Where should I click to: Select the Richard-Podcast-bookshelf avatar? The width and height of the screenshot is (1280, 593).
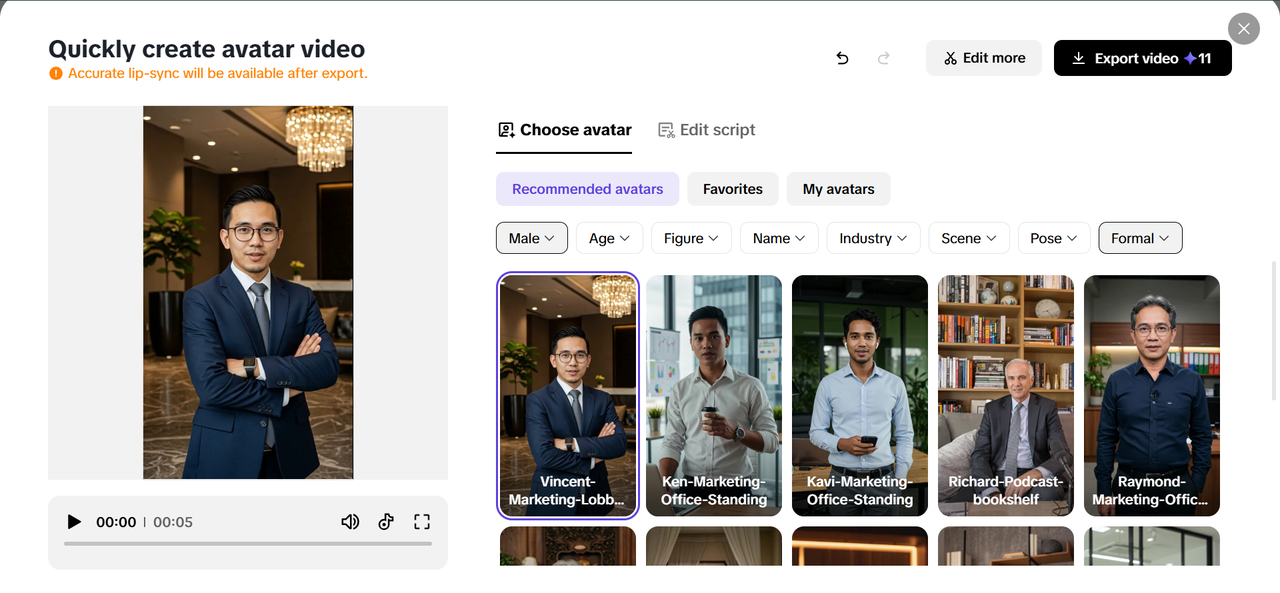click(1006, 395)
